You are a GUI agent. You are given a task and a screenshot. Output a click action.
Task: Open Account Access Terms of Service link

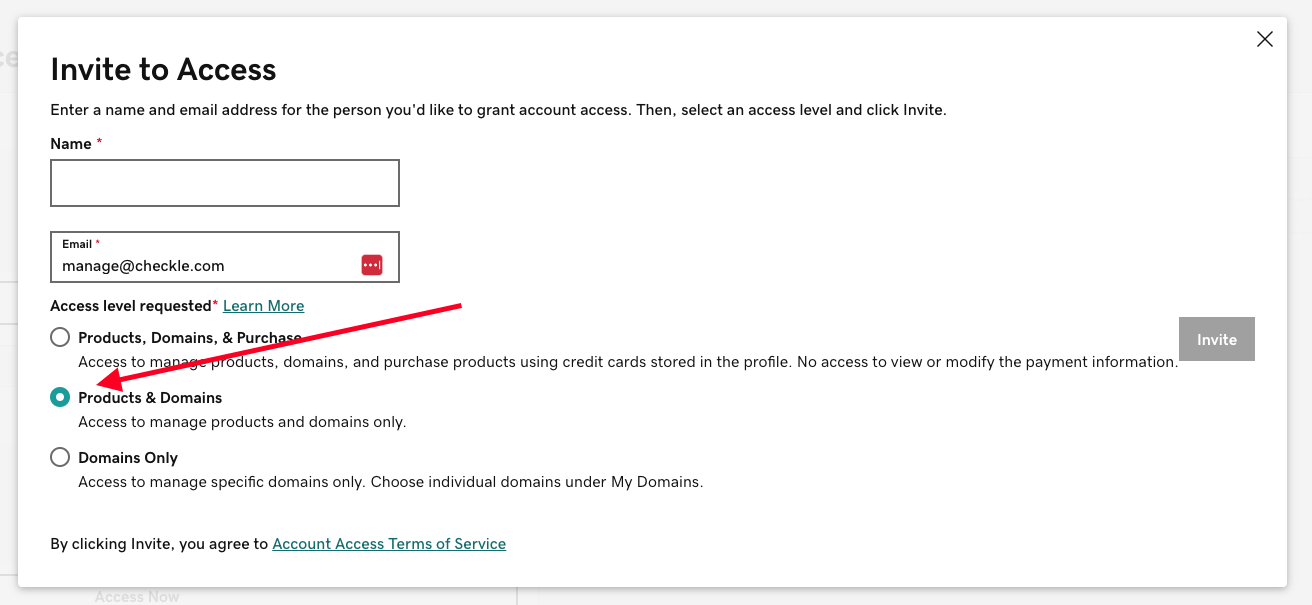(x=389, y=544)
